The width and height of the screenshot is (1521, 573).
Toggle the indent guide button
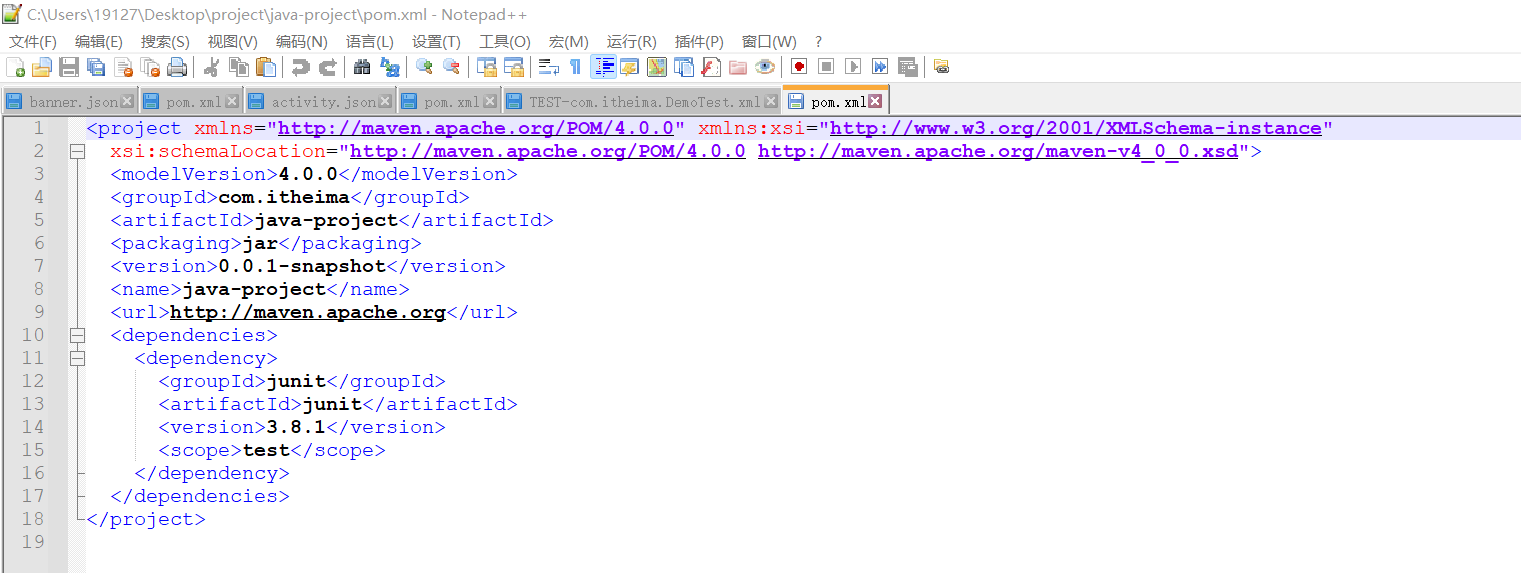[604, 67]
